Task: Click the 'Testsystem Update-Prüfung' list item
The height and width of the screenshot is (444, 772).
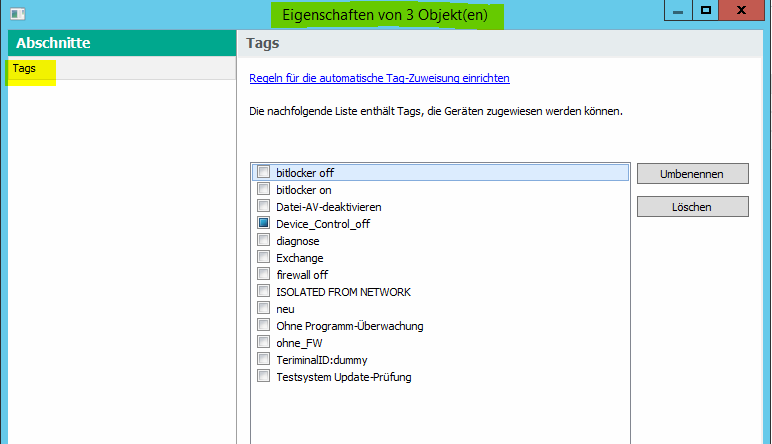Action: pos(343,377)
